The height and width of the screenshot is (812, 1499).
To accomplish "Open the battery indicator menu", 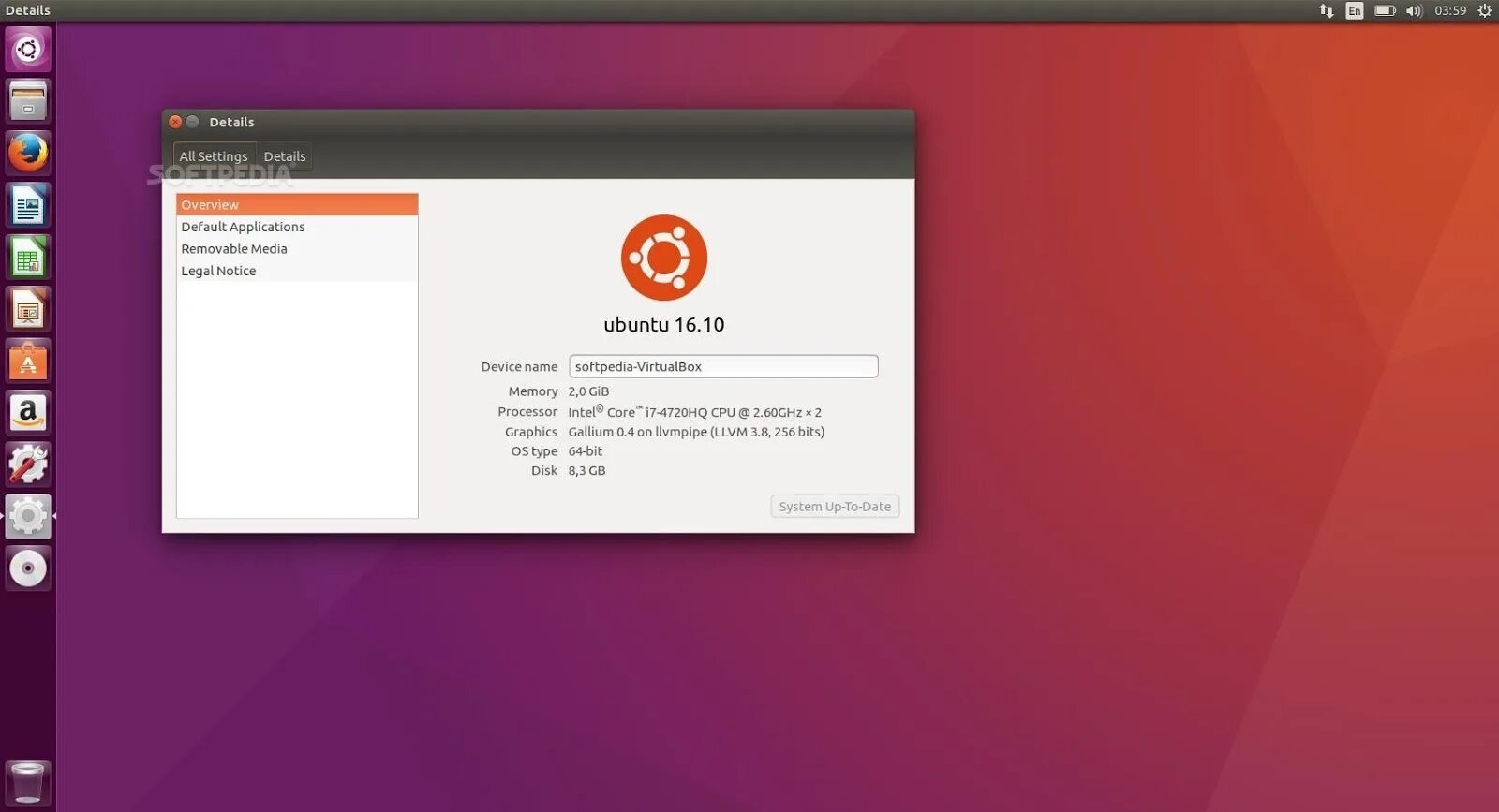I will [x=1385, y=10].
